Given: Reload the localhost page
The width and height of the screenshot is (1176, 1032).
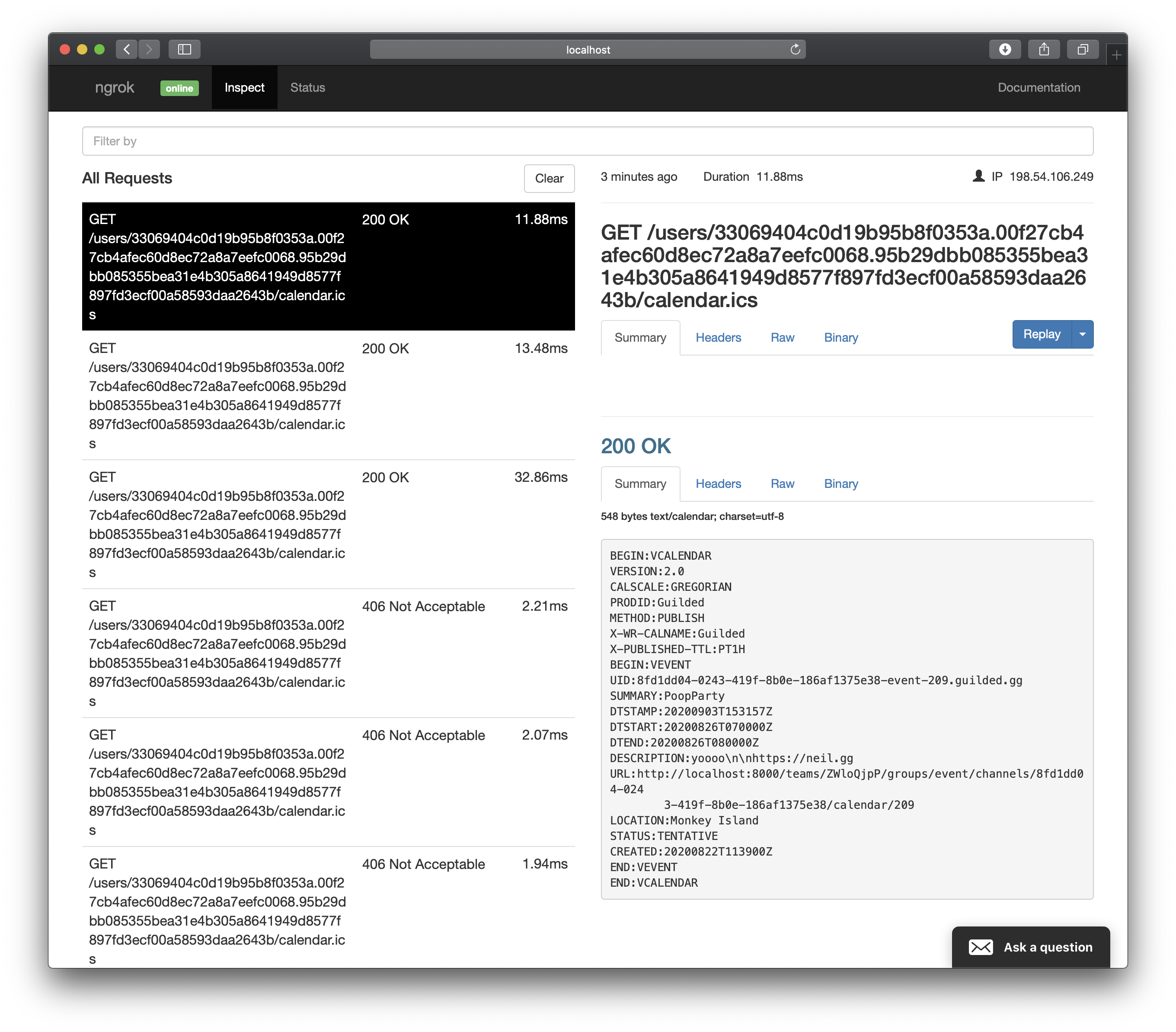Looking at the screenshot, I should pyautogui.click(x=795, y=49).
